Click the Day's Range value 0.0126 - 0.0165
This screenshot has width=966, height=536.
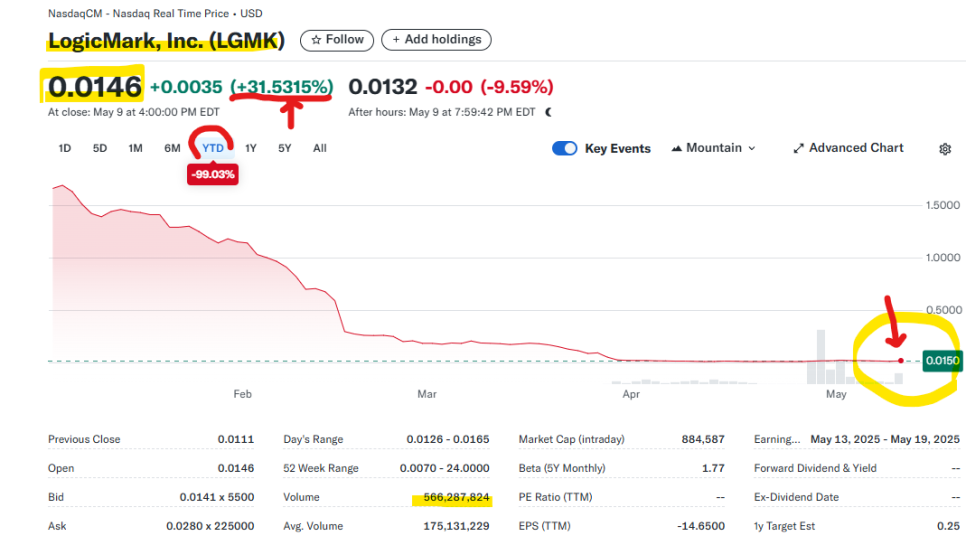[x=448, y=439]
